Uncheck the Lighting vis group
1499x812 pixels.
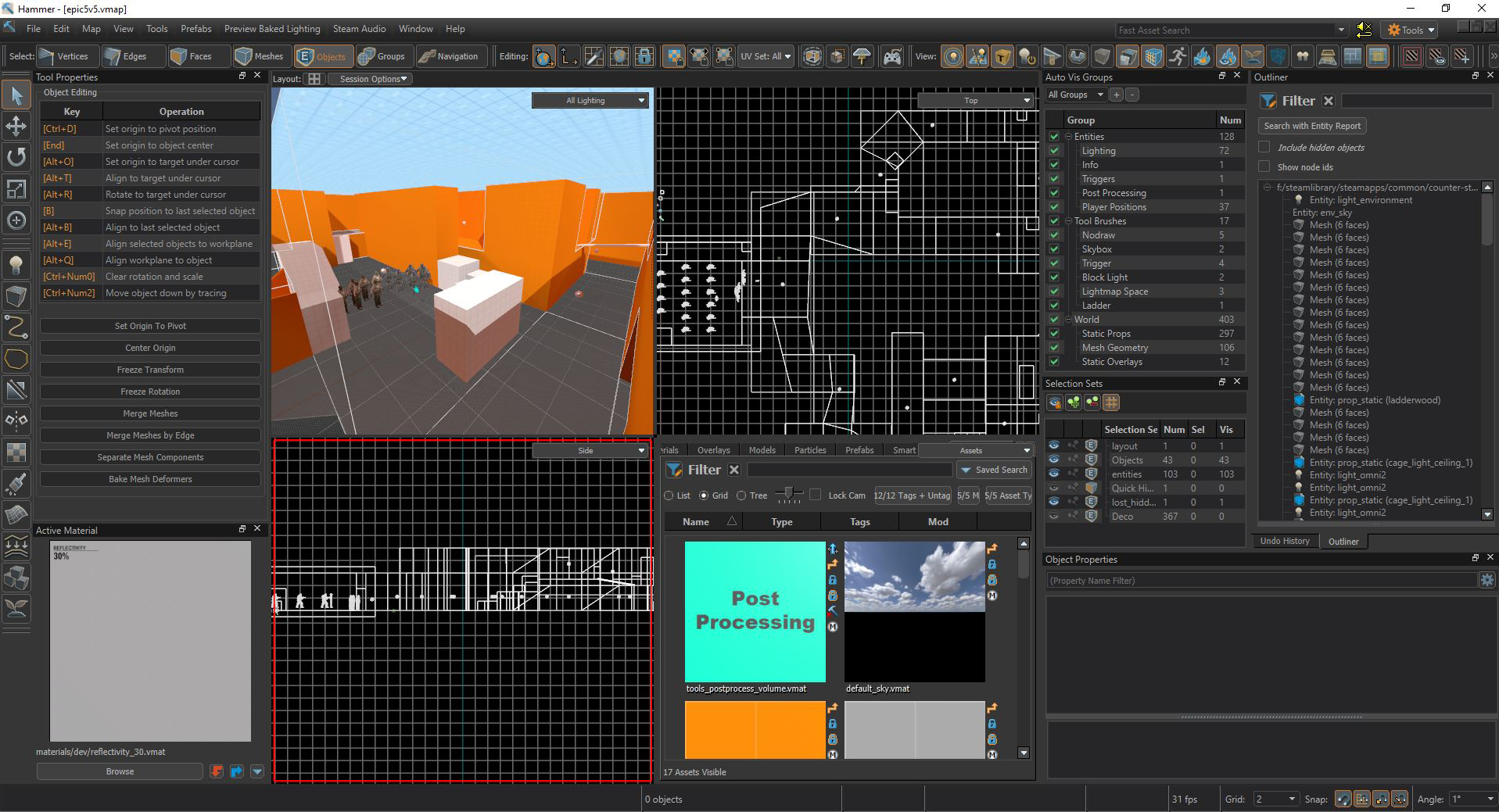click(1054, 151)
